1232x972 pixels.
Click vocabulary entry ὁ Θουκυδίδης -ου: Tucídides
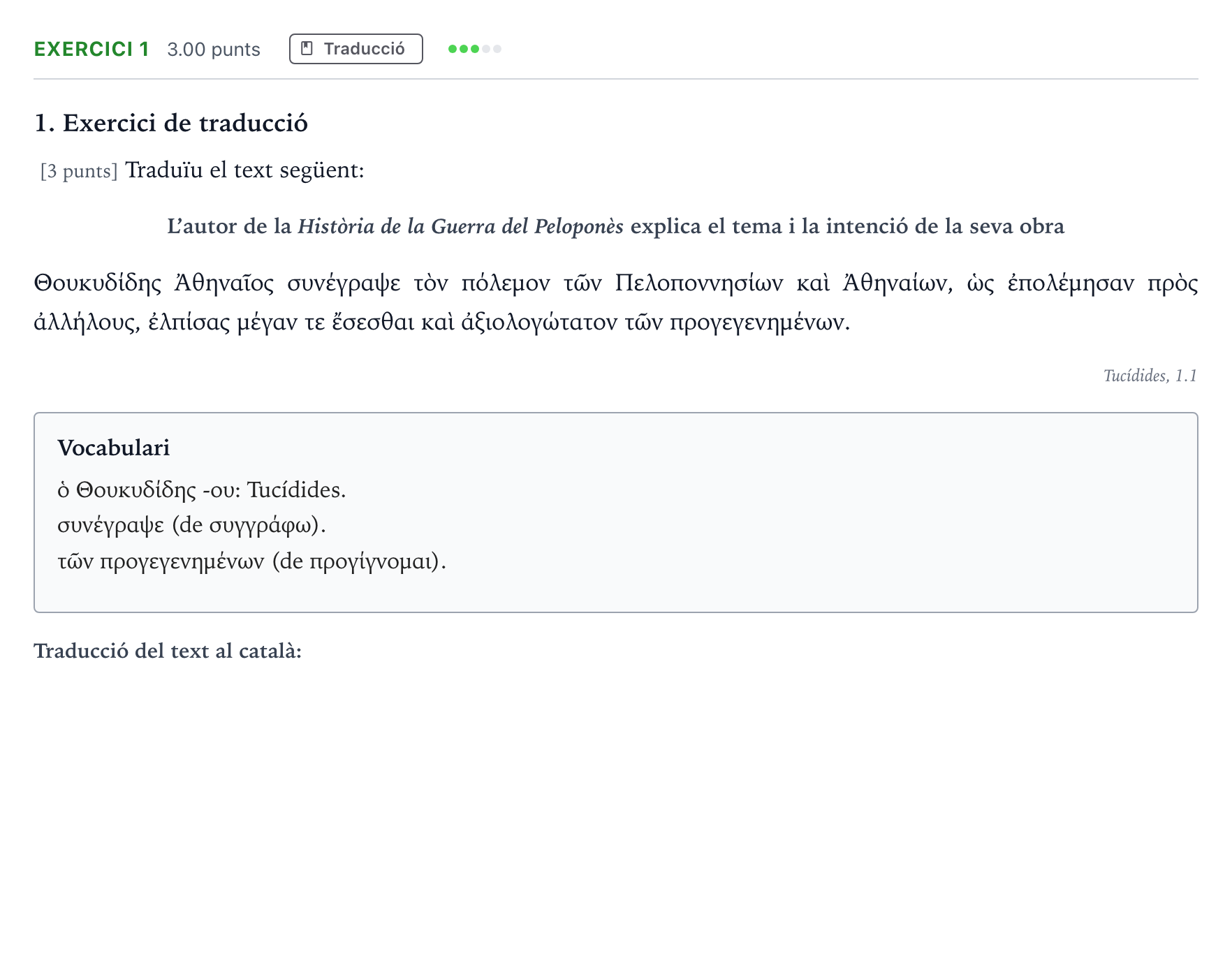coord(202,490)
